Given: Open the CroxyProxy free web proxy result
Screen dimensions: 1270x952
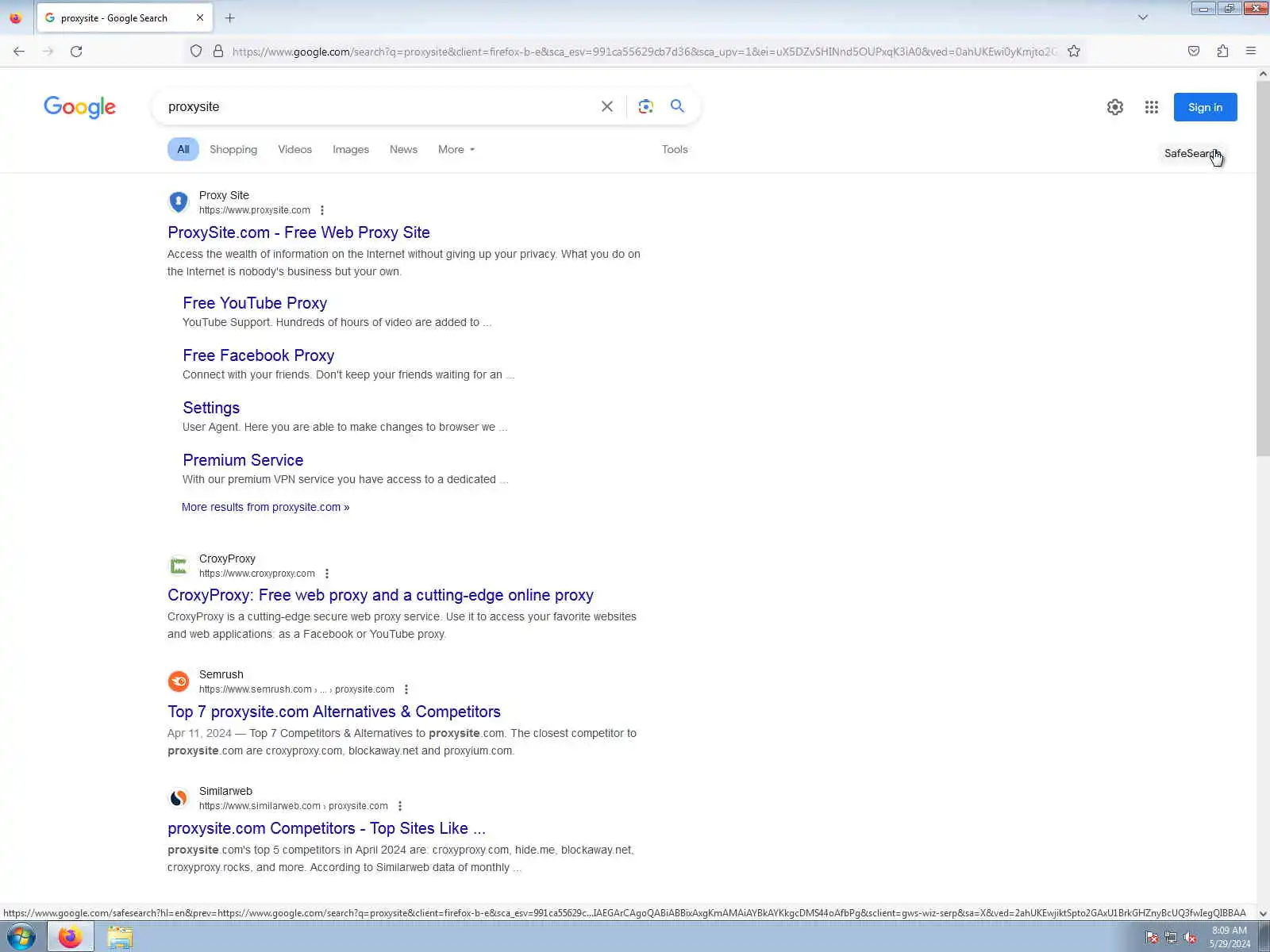Looking at the screenshot, I should (380, 595).
